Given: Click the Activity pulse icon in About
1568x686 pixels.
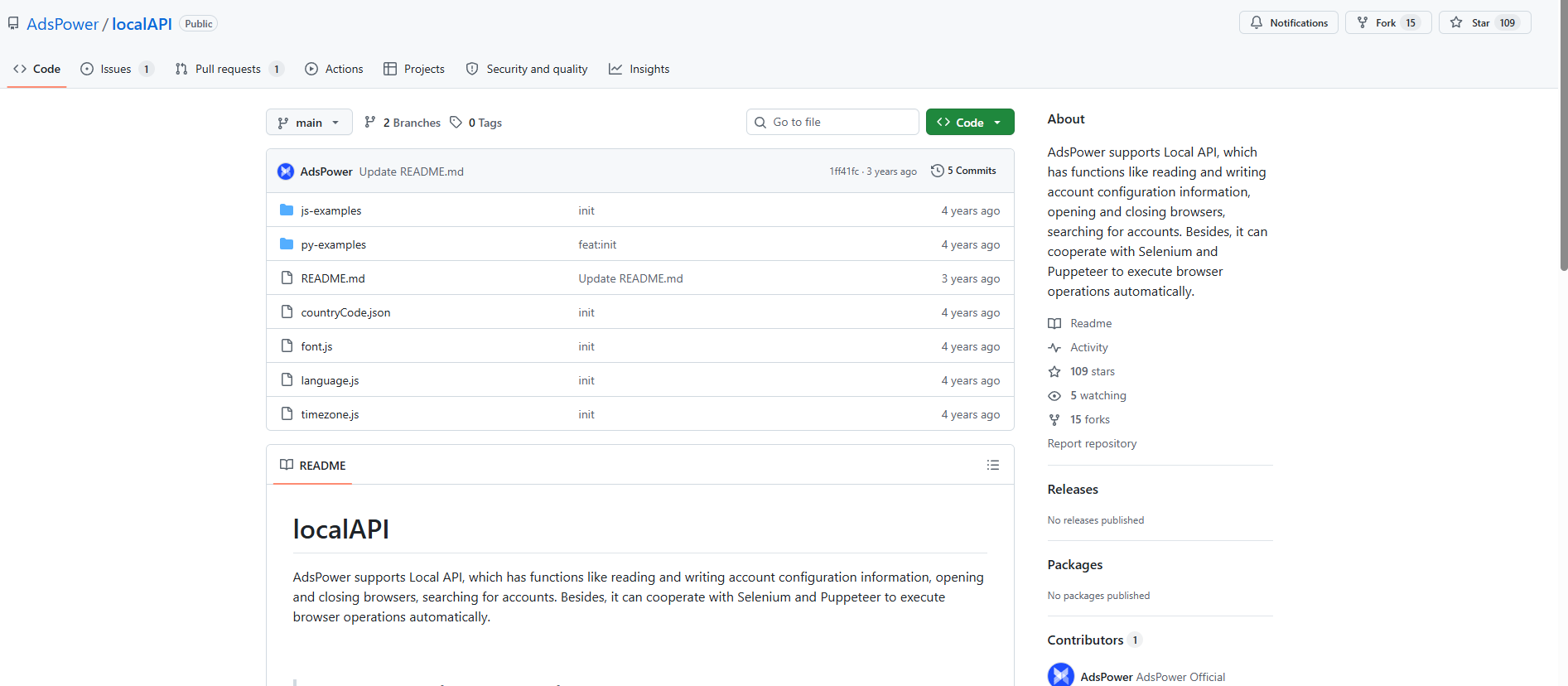Looking at the screenshot, I should click(1054, 348).
